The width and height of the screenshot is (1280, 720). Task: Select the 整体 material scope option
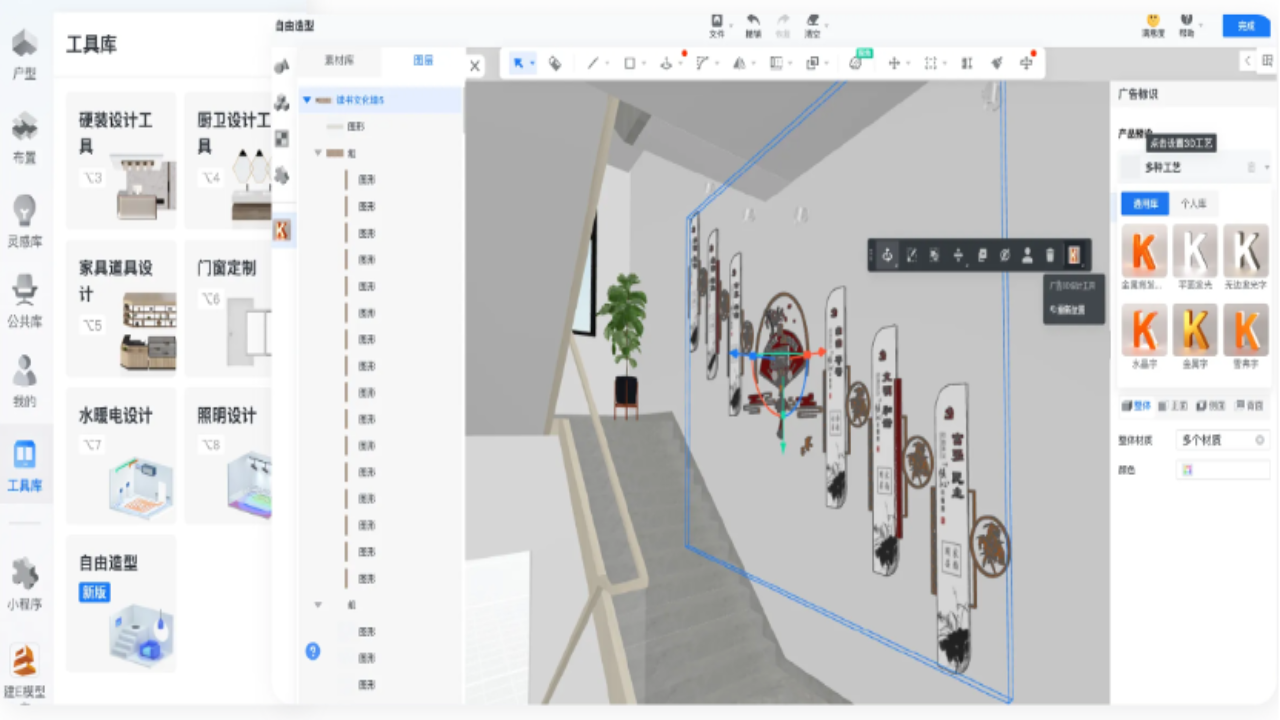click(1136, 406)
